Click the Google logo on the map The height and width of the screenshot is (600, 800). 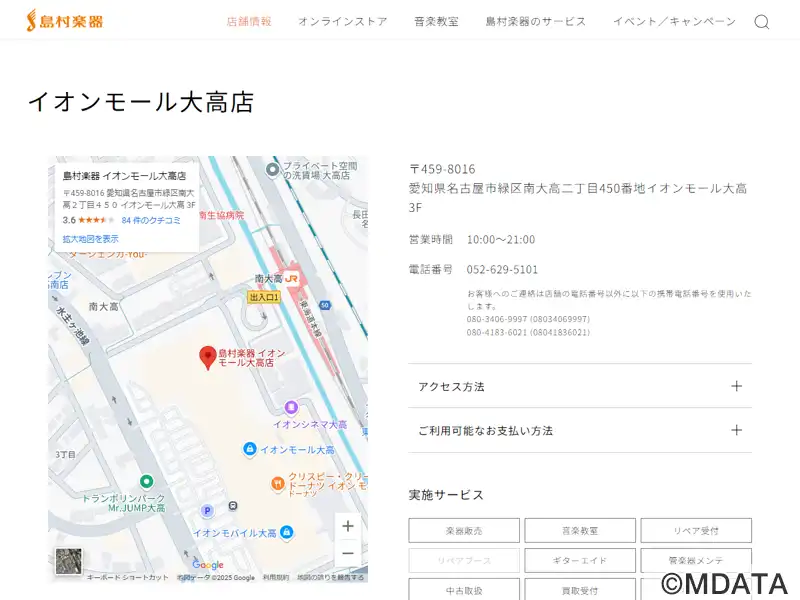pos(208,564)
